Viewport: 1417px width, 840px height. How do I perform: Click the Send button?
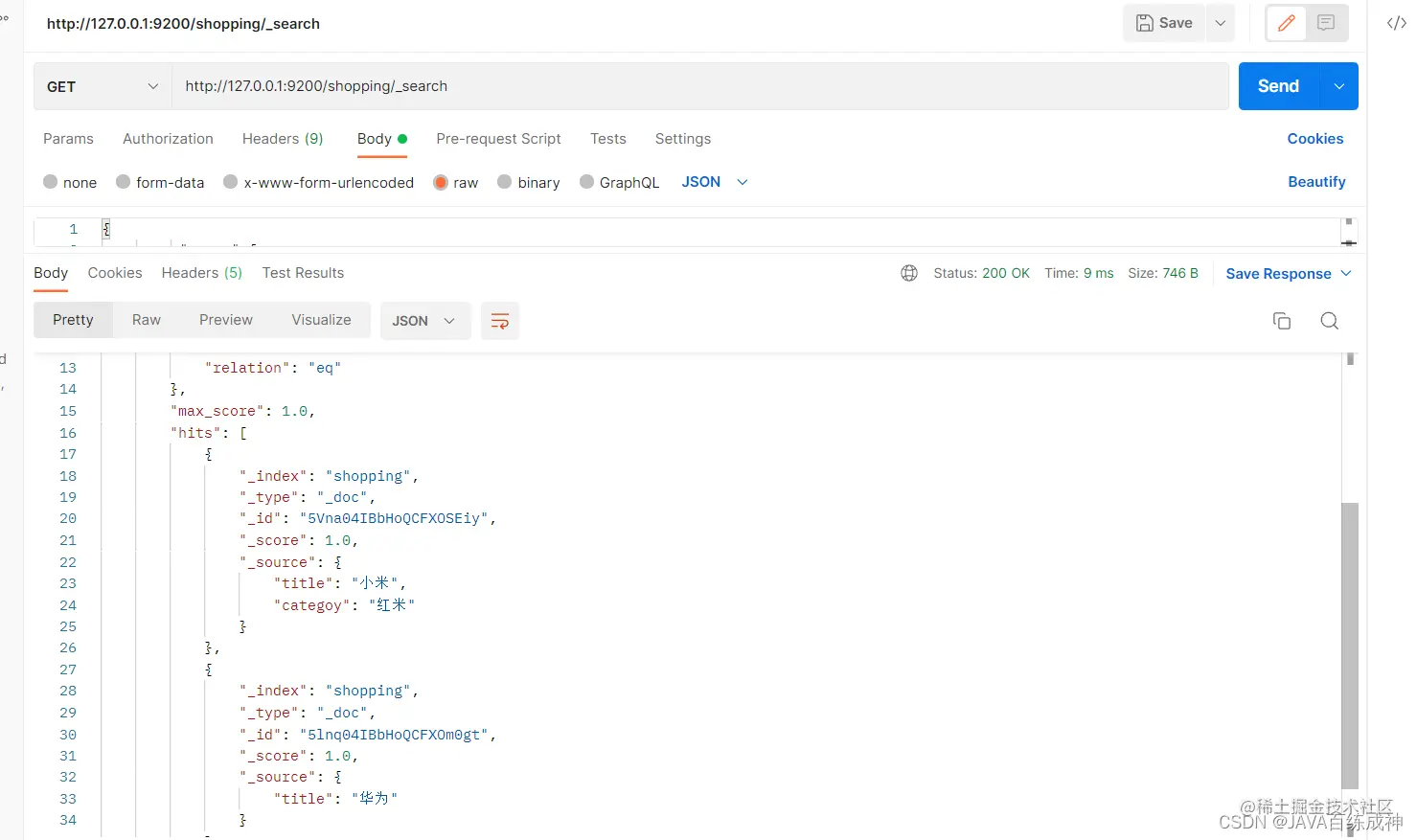click(1279, 86)
